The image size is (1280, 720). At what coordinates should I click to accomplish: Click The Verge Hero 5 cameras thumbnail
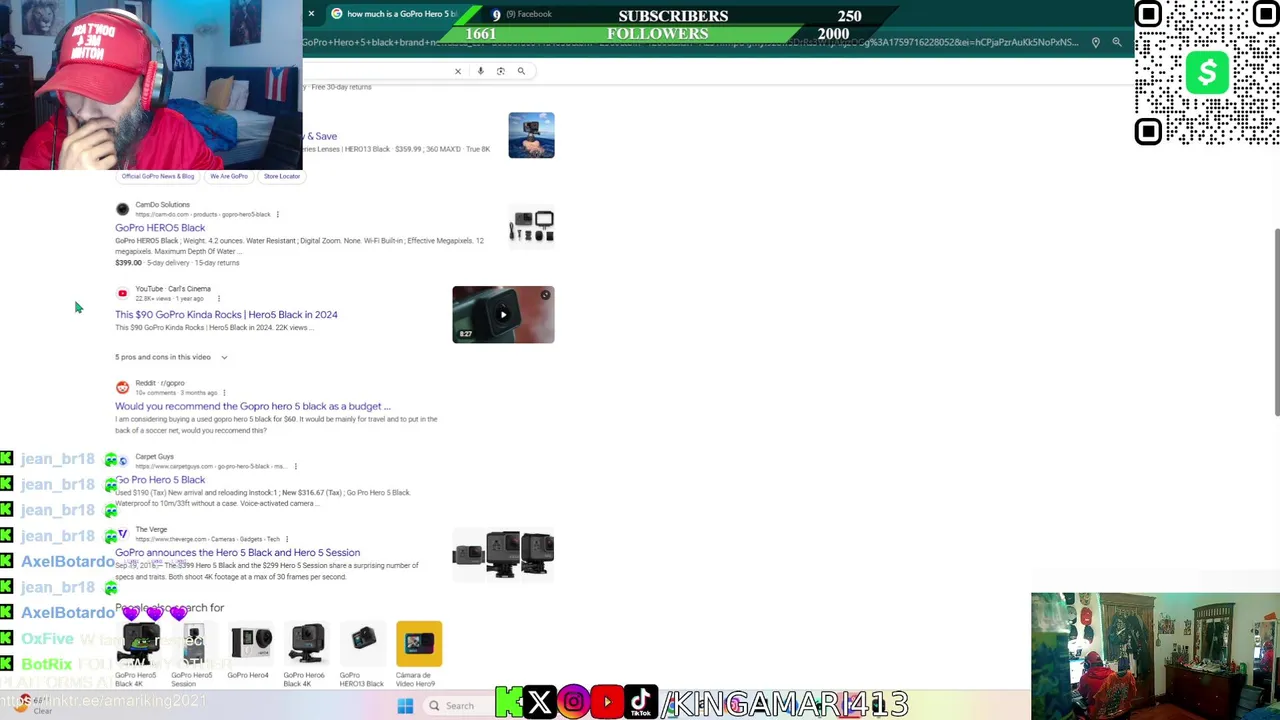click(x=503, y=554)
